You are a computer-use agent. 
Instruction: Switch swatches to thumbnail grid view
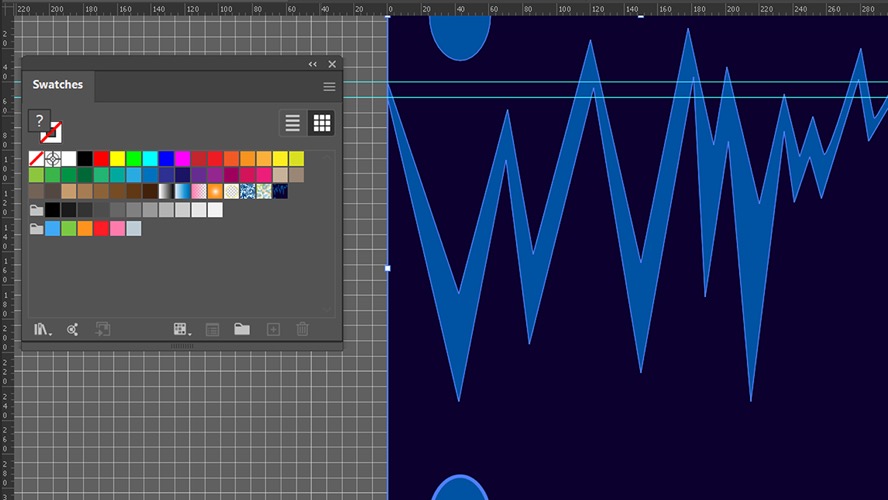click(x=322, y=123)
